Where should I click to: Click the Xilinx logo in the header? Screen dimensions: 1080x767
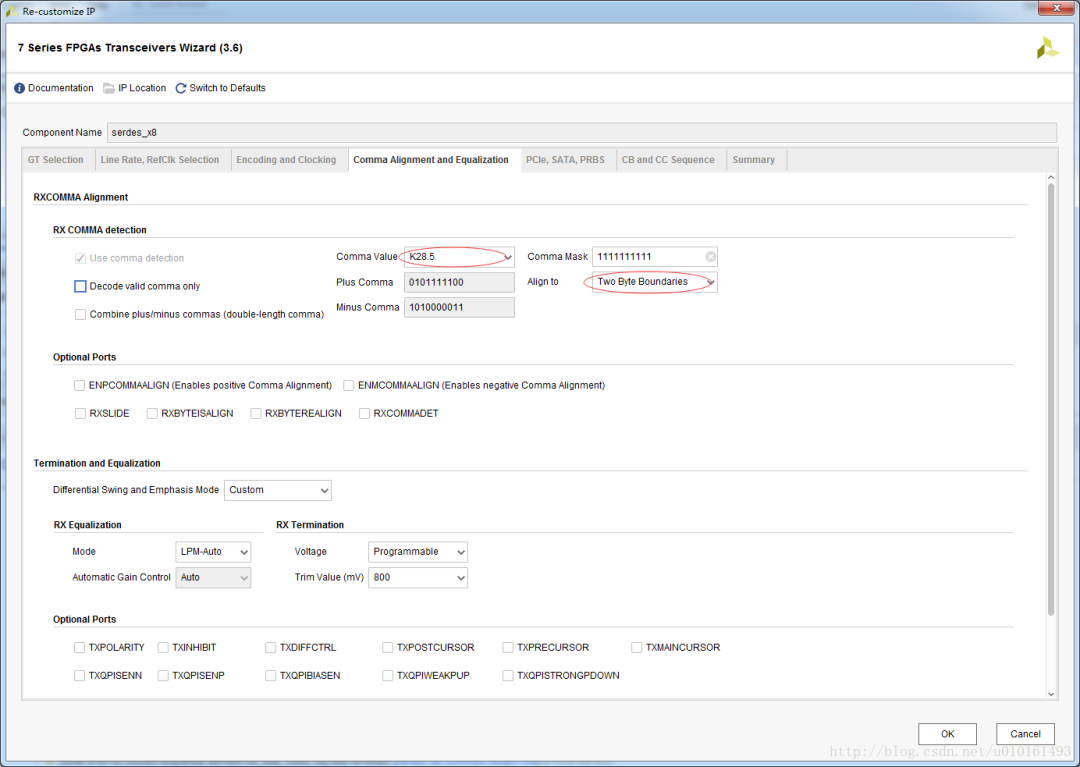pyautogui.click(x=1048, y=48)
